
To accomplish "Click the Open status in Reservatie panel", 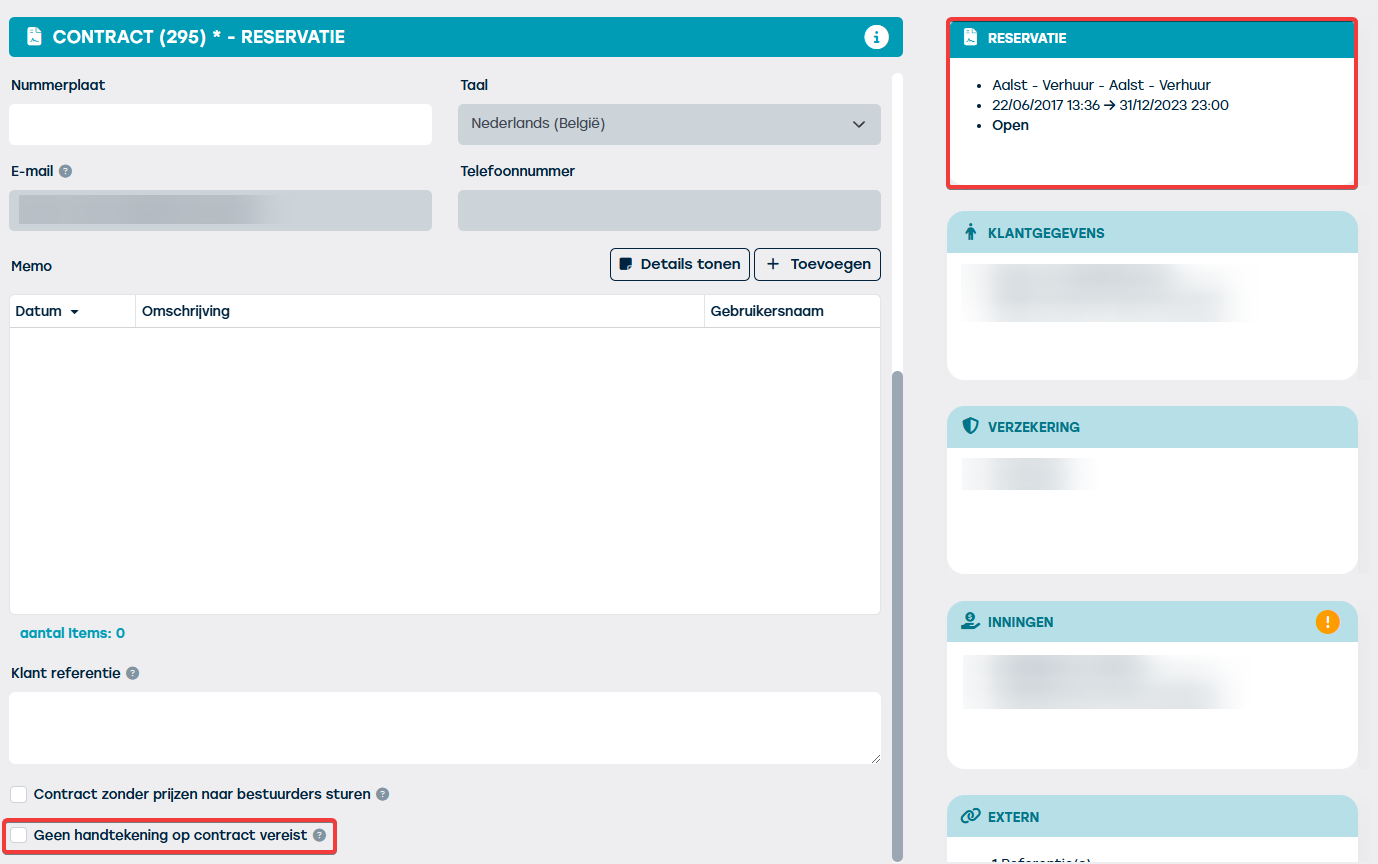I will pos(1010,125).
